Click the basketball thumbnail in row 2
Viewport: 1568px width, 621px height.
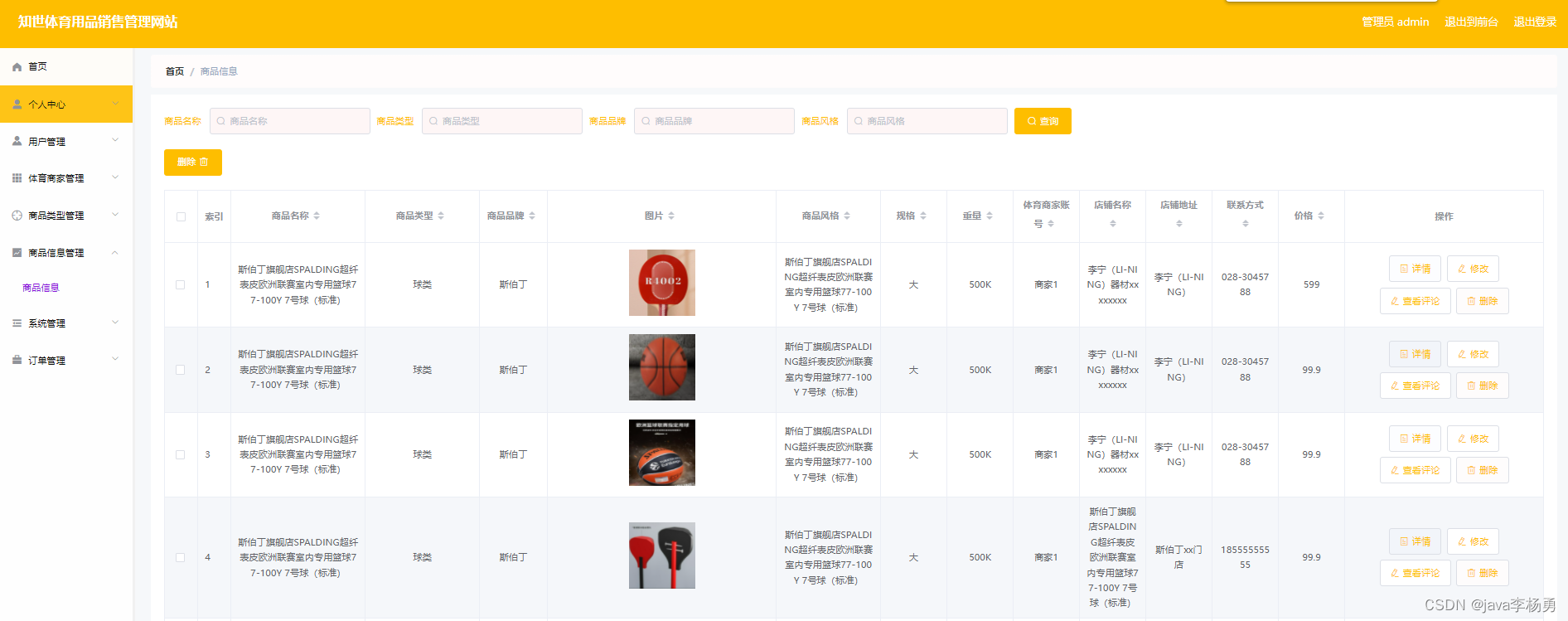tap(661, 367)
